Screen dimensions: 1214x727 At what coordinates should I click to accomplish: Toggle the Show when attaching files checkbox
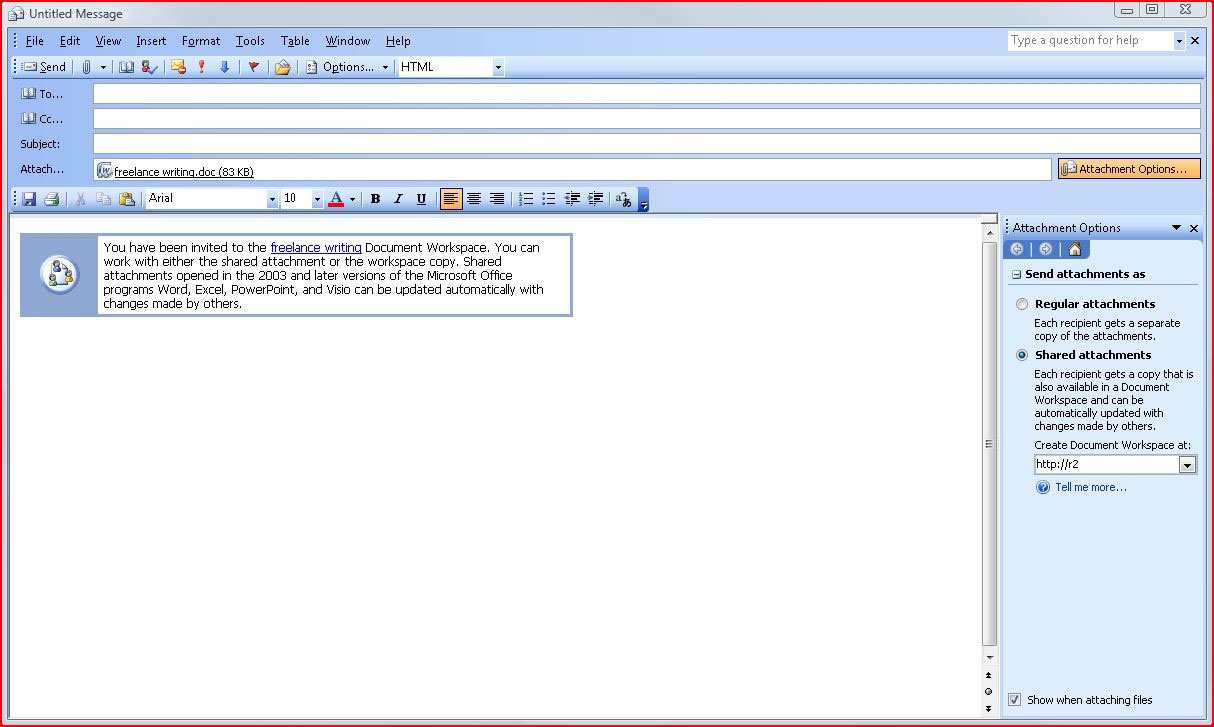[x=1015, y=700]
